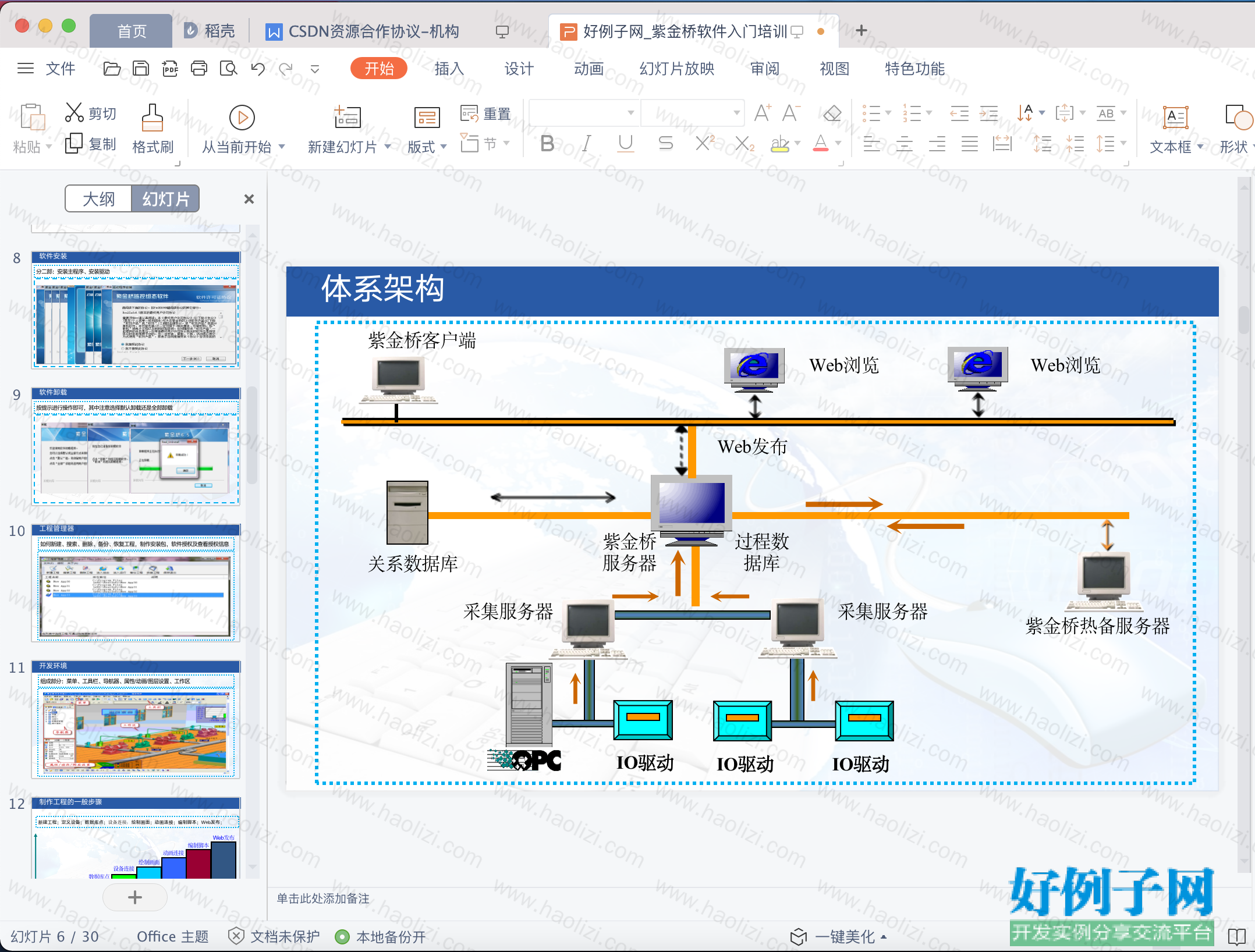Start slideshow from current slide icon

[242, 118]
